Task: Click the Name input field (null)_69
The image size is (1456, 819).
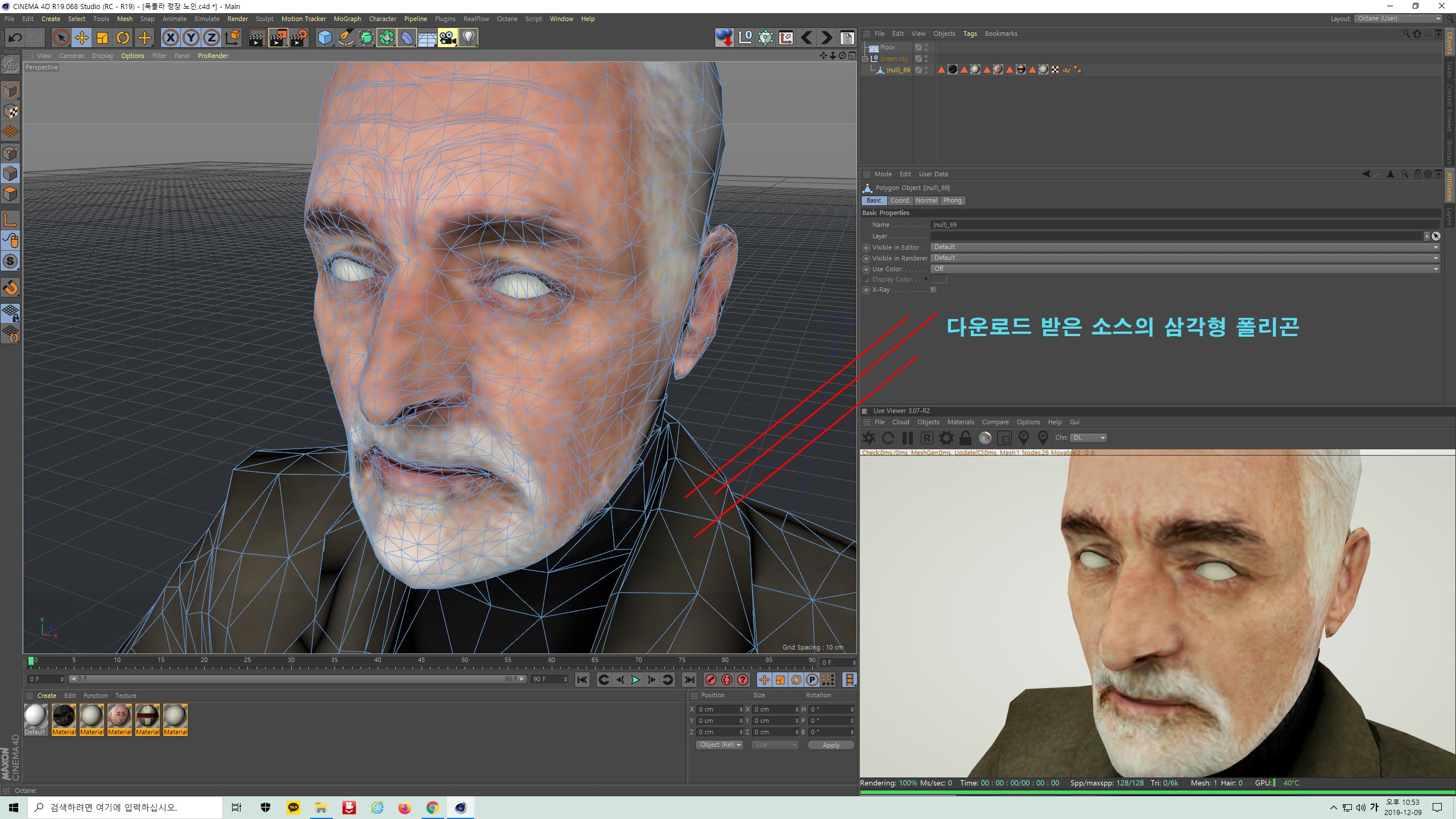Action: (x=1185, y=225)
